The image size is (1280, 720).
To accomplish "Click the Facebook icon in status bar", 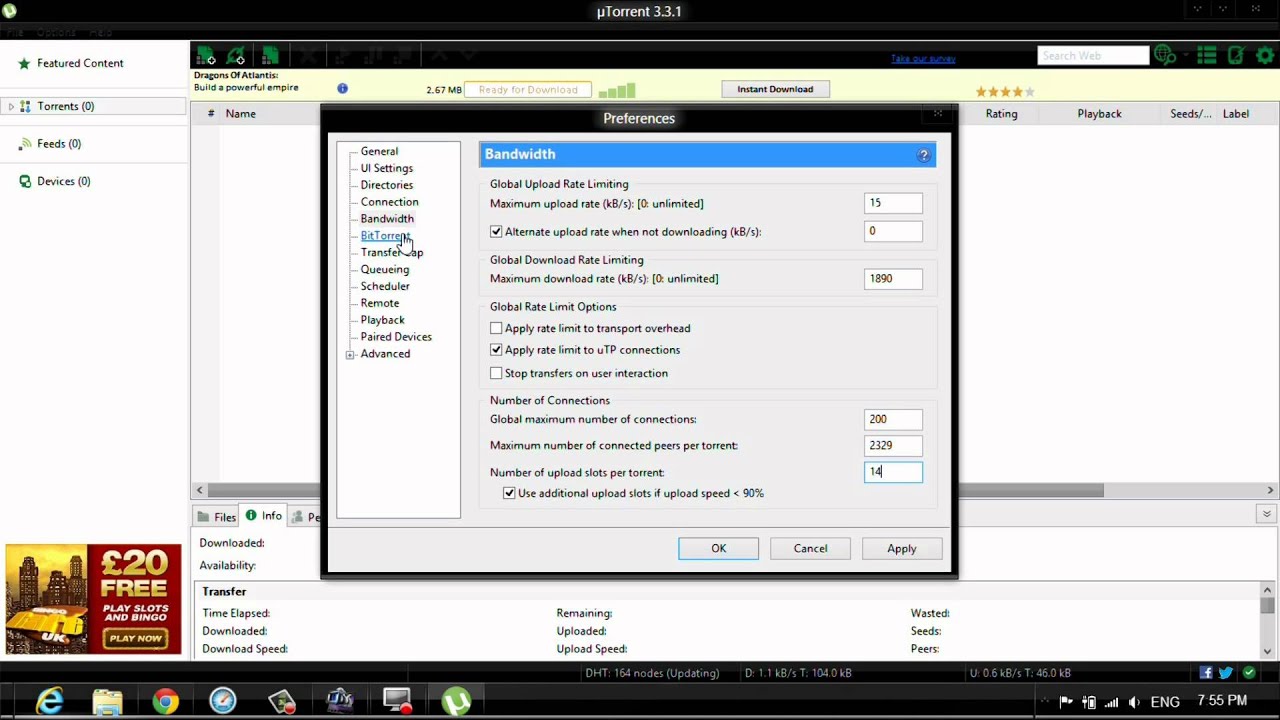I will [x=1206, y=673].
